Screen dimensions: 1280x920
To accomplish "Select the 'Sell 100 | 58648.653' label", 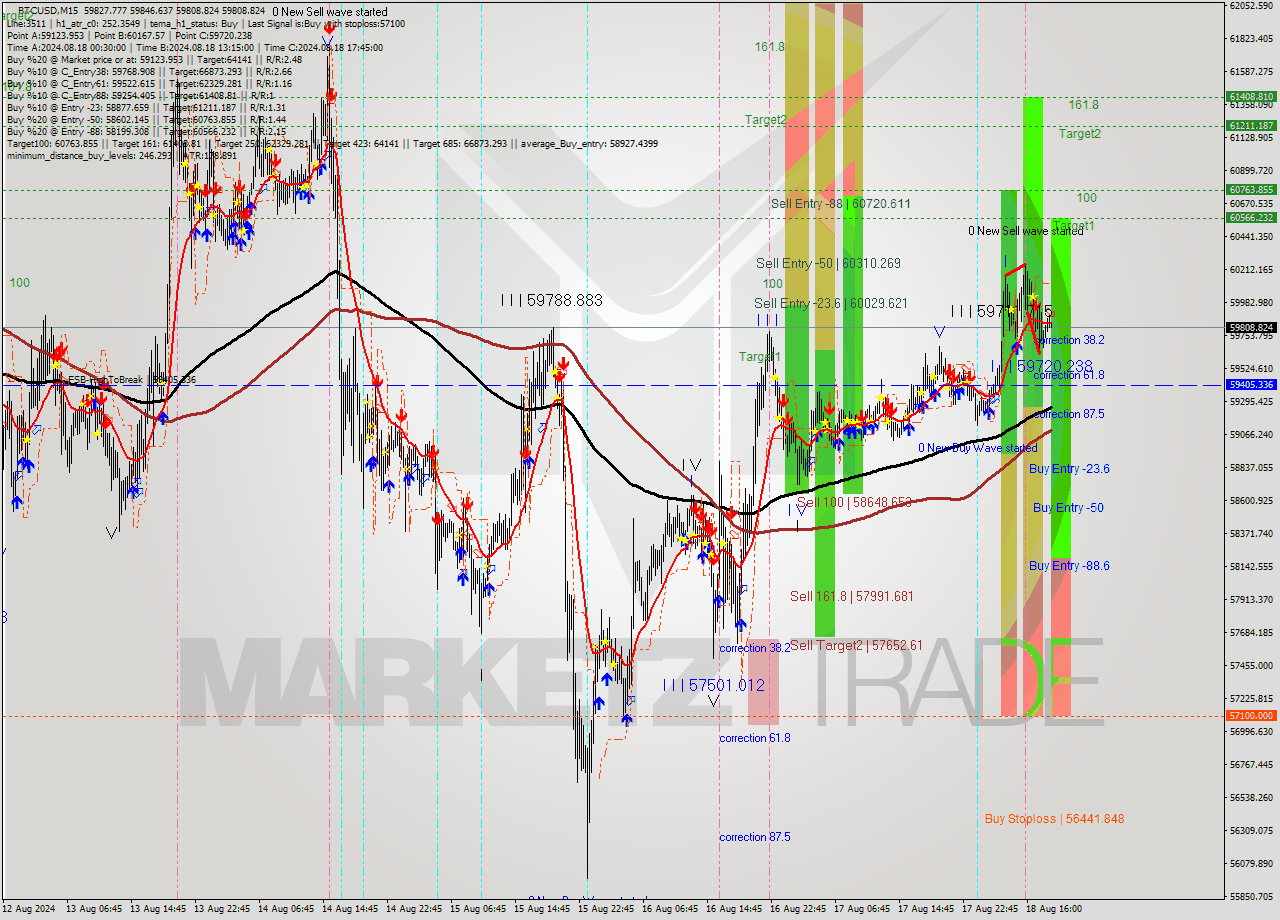I will click(x=854, y=502).
